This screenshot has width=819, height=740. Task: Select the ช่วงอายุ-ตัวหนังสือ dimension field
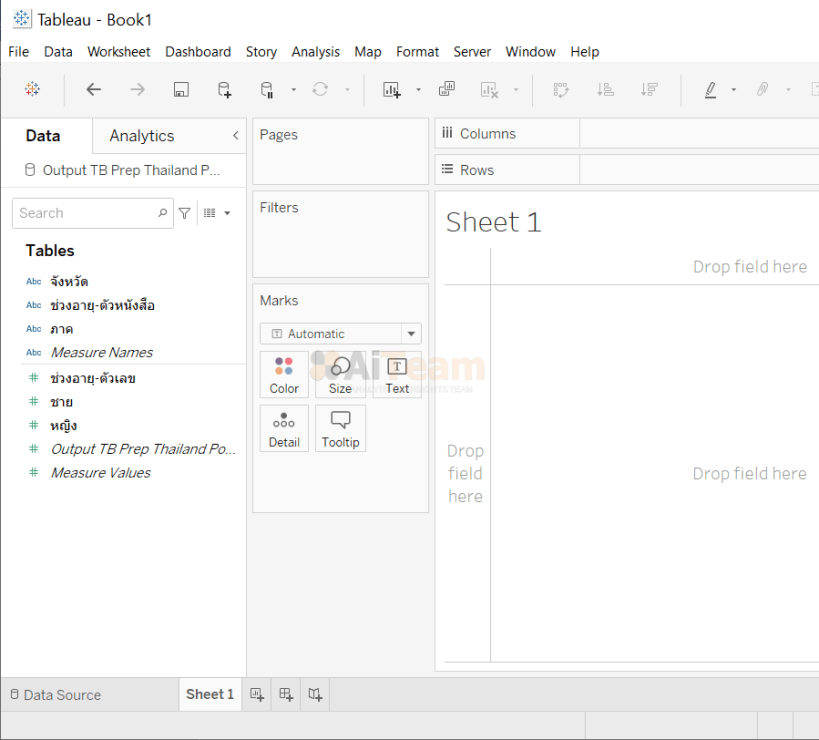coord(102,306)
